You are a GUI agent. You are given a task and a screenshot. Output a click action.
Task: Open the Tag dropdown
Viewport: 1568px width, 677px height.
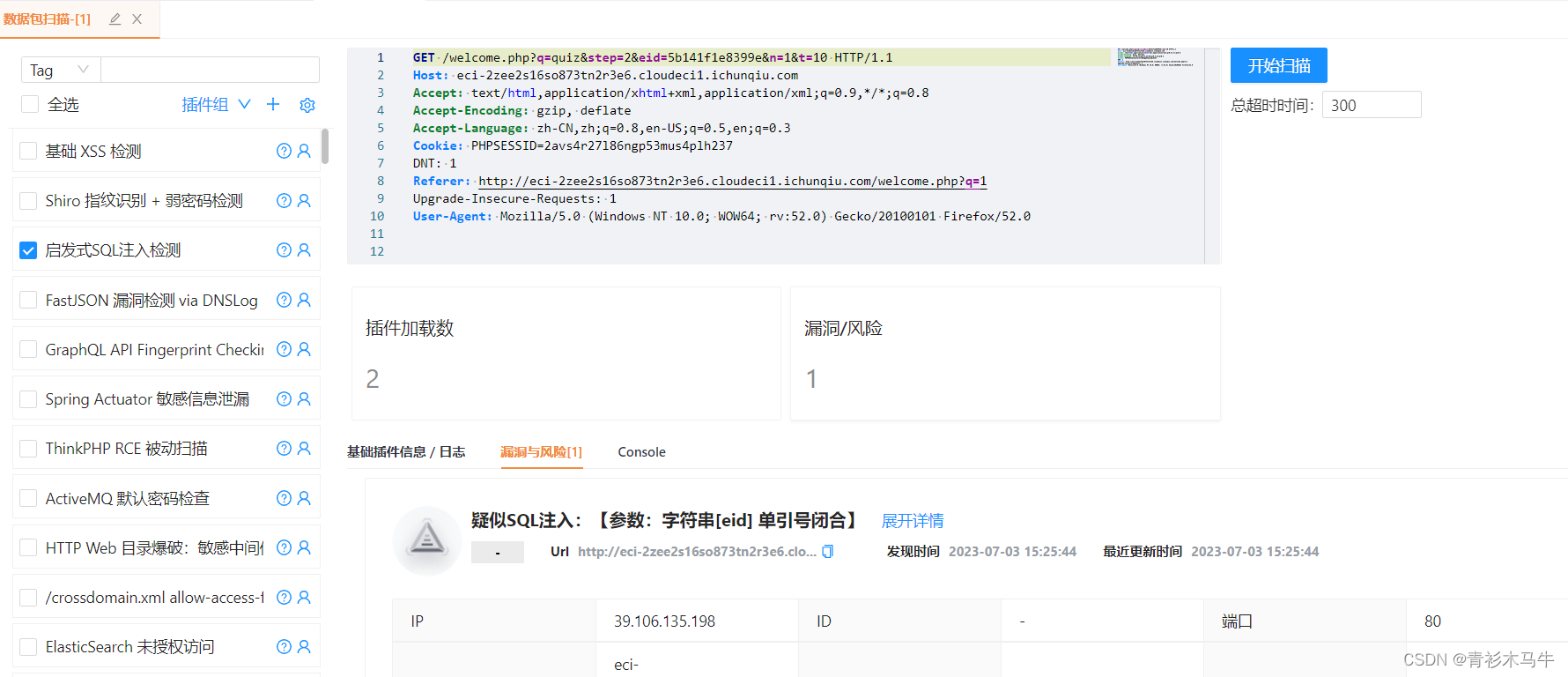(x=61, y=70)
